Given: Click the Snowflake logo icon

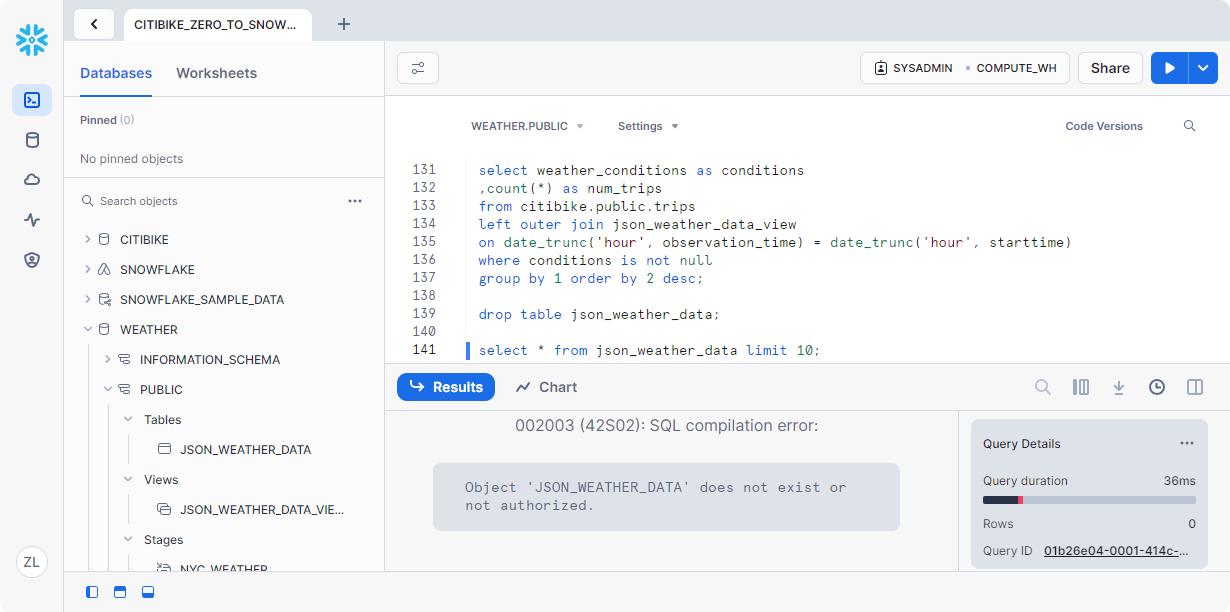Looking at the screenshot, I should 32,40.
